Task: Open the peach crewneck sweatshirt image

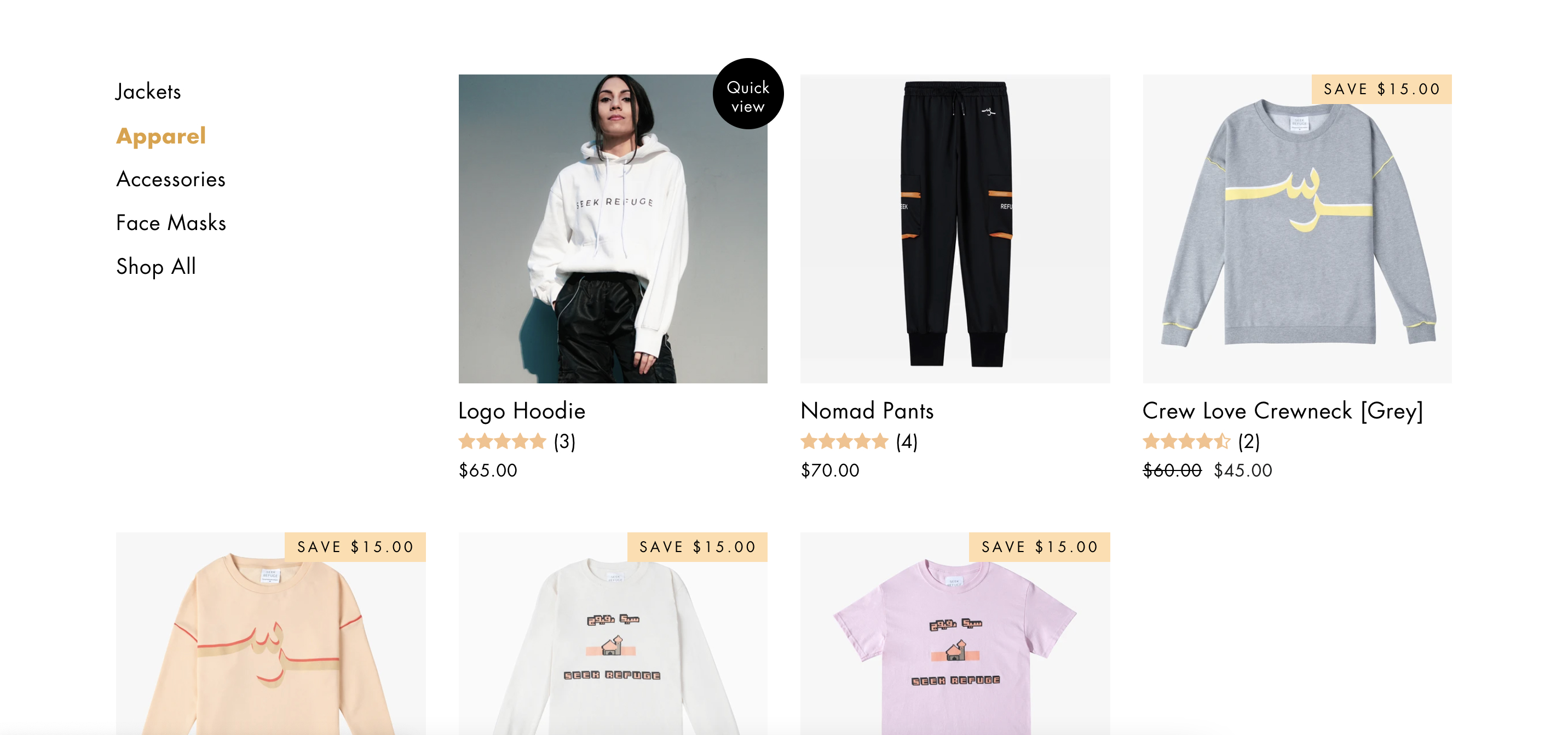Action: (270, 634)
